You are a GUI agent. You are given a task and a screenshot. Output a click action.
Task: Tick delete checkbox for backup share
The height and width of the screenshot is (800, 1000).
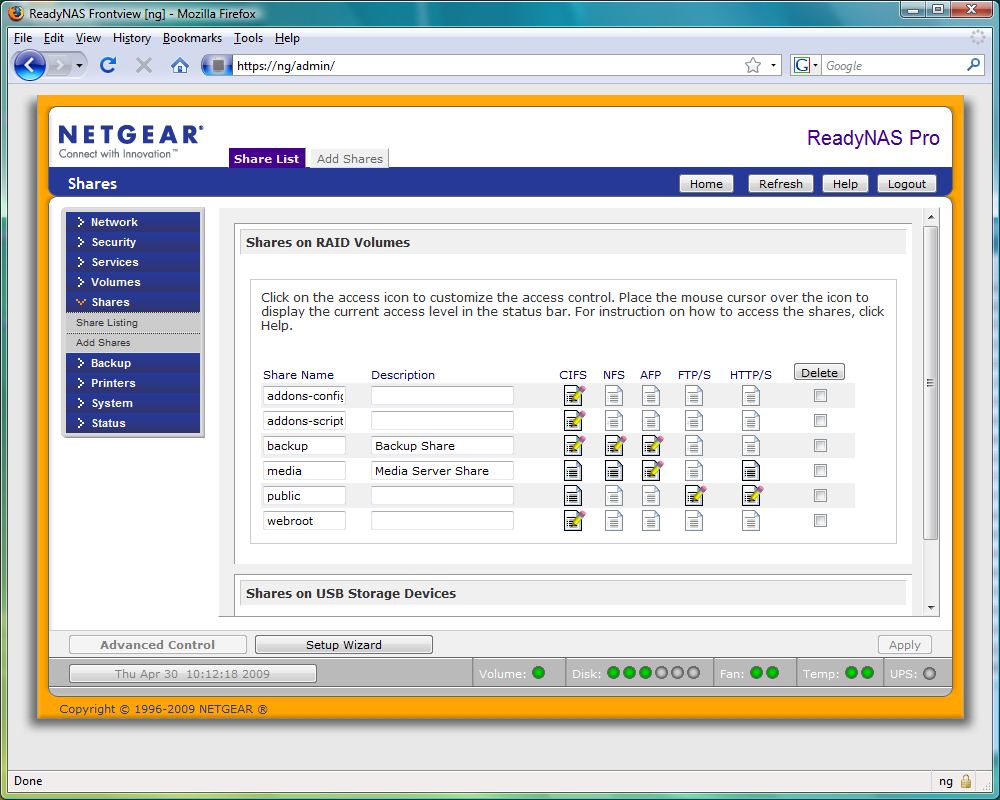[820, 445]
